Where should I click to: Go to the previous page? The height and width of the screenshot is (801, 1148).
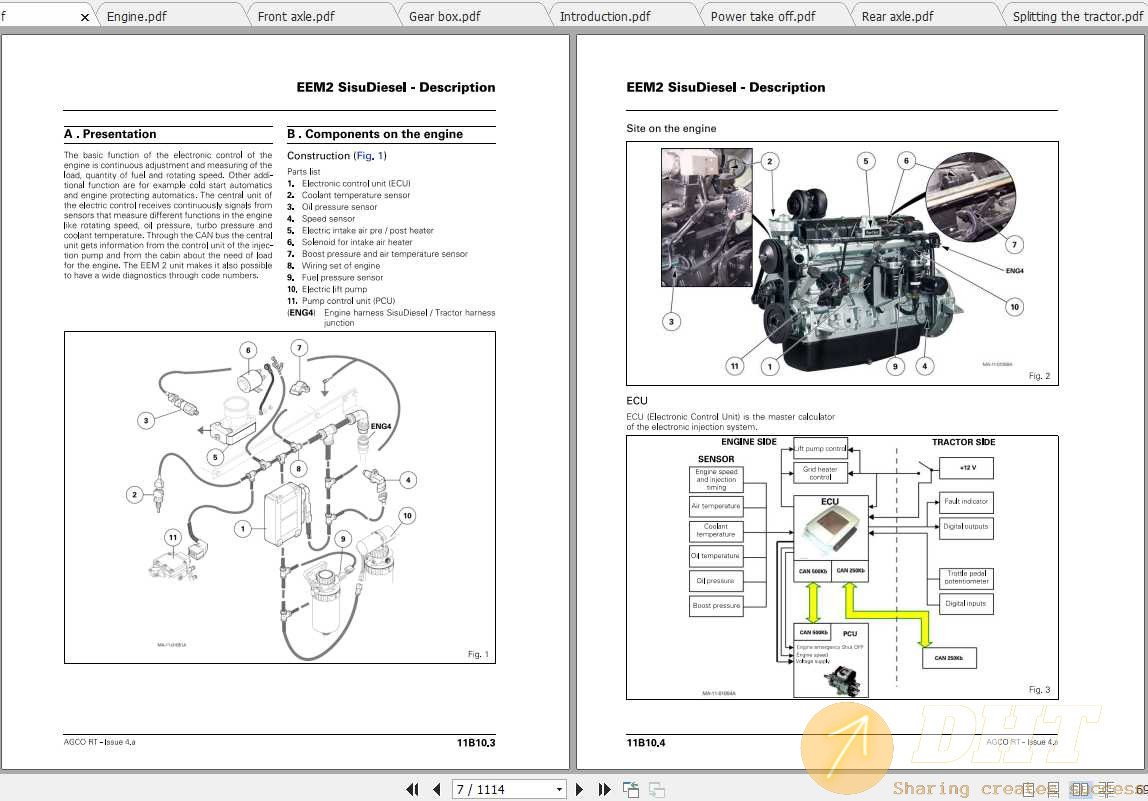tap(436, 789)
